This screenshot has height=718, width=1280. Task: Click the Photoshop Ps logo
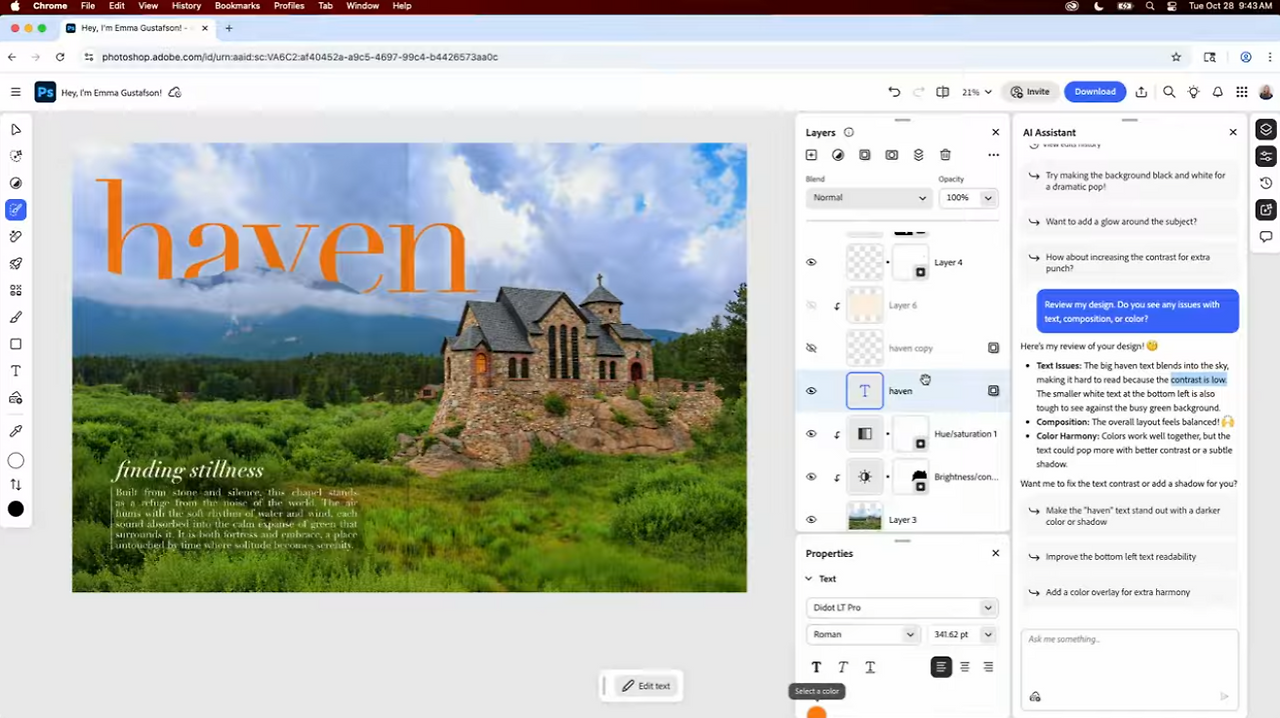tap(45, 92)
